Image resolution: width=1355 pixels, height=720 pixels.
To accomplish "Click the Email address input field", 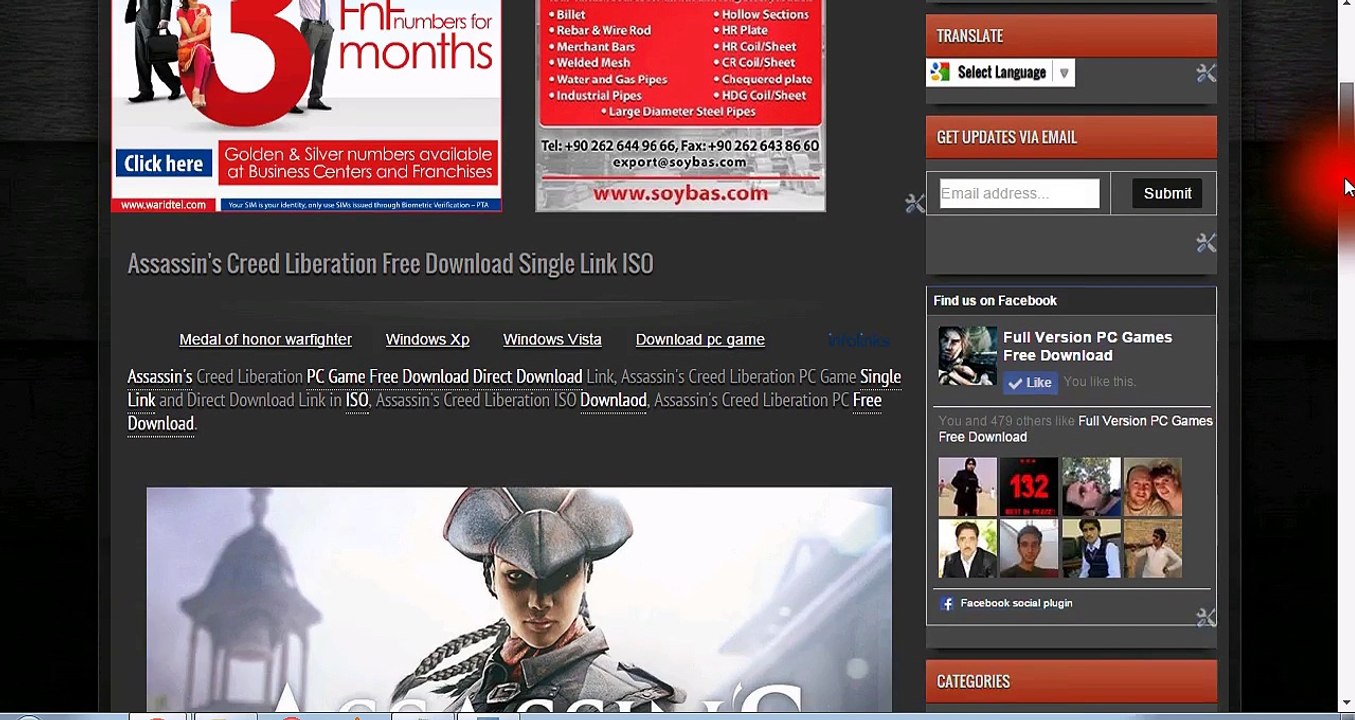I will 1019,193.
